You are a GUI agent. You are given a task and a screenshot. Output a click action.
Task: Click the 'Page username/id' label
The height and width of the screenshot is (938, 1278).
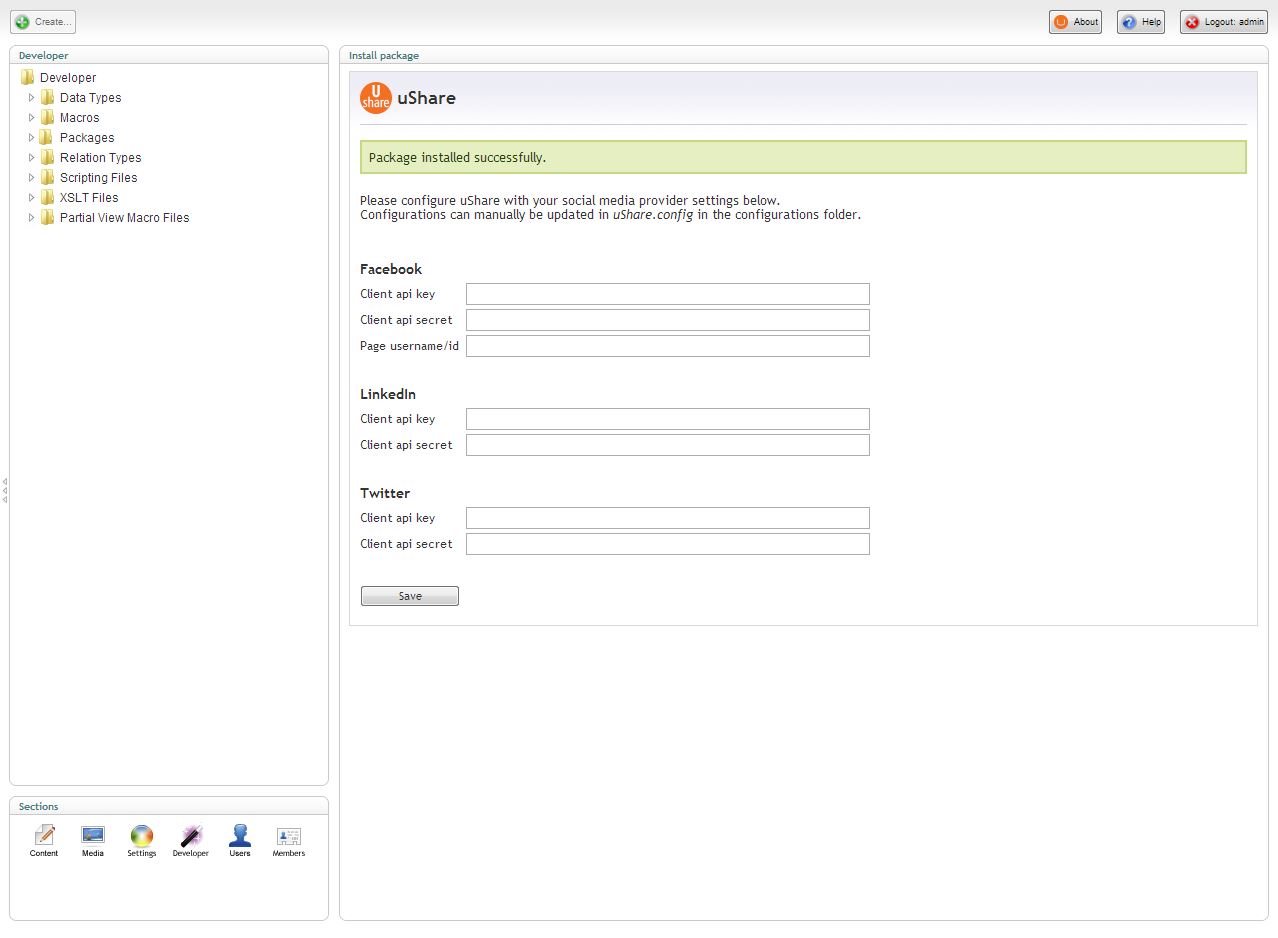click(x=410, y=346)
